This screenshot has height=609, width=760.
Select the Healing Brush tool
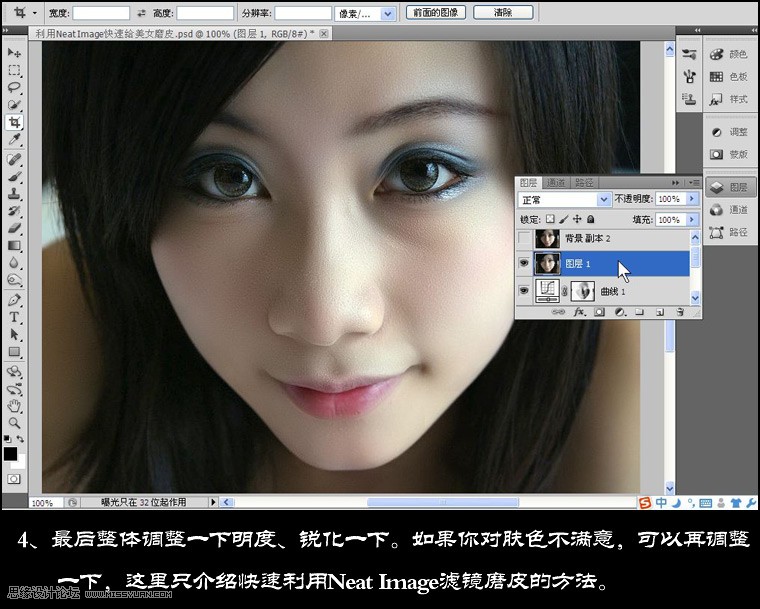pos(14,159)
